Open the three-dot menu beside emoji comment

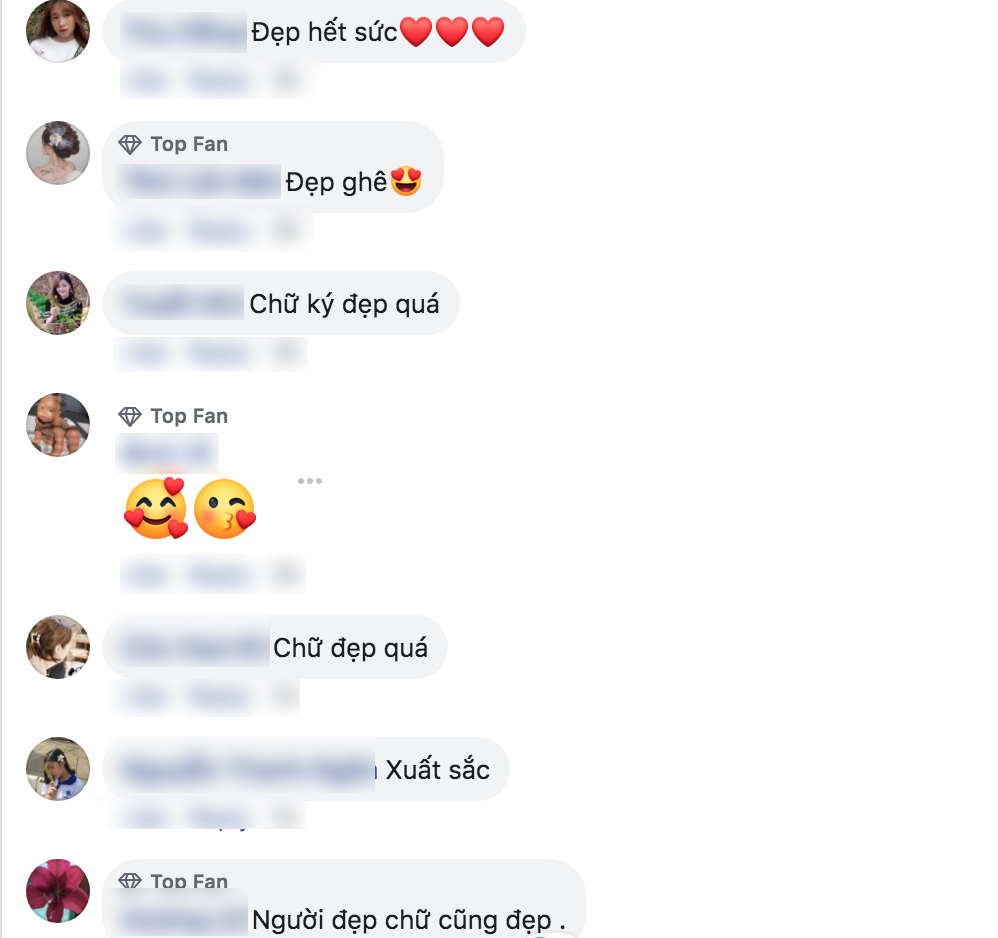pyautogui.click(x=310, y=481)
